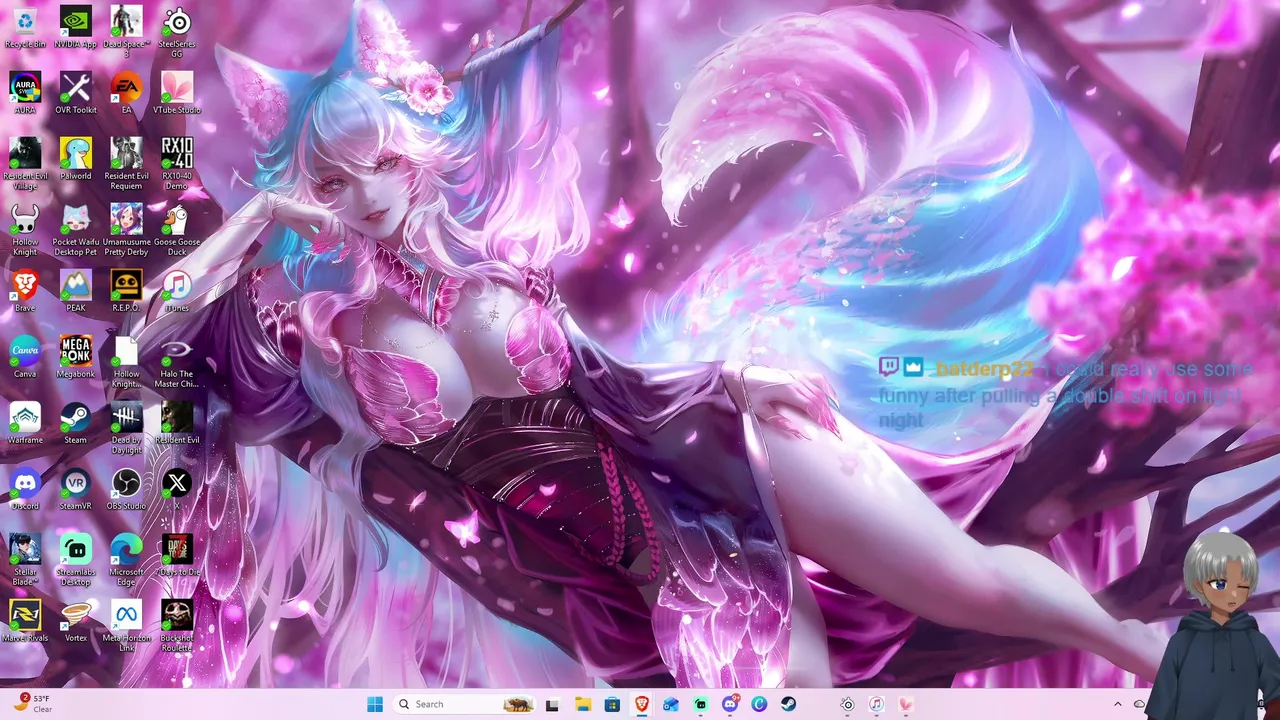Select Meta Horizon Link desktop icon
Viewport: 1280px width, 720px height.
[126, 626]
